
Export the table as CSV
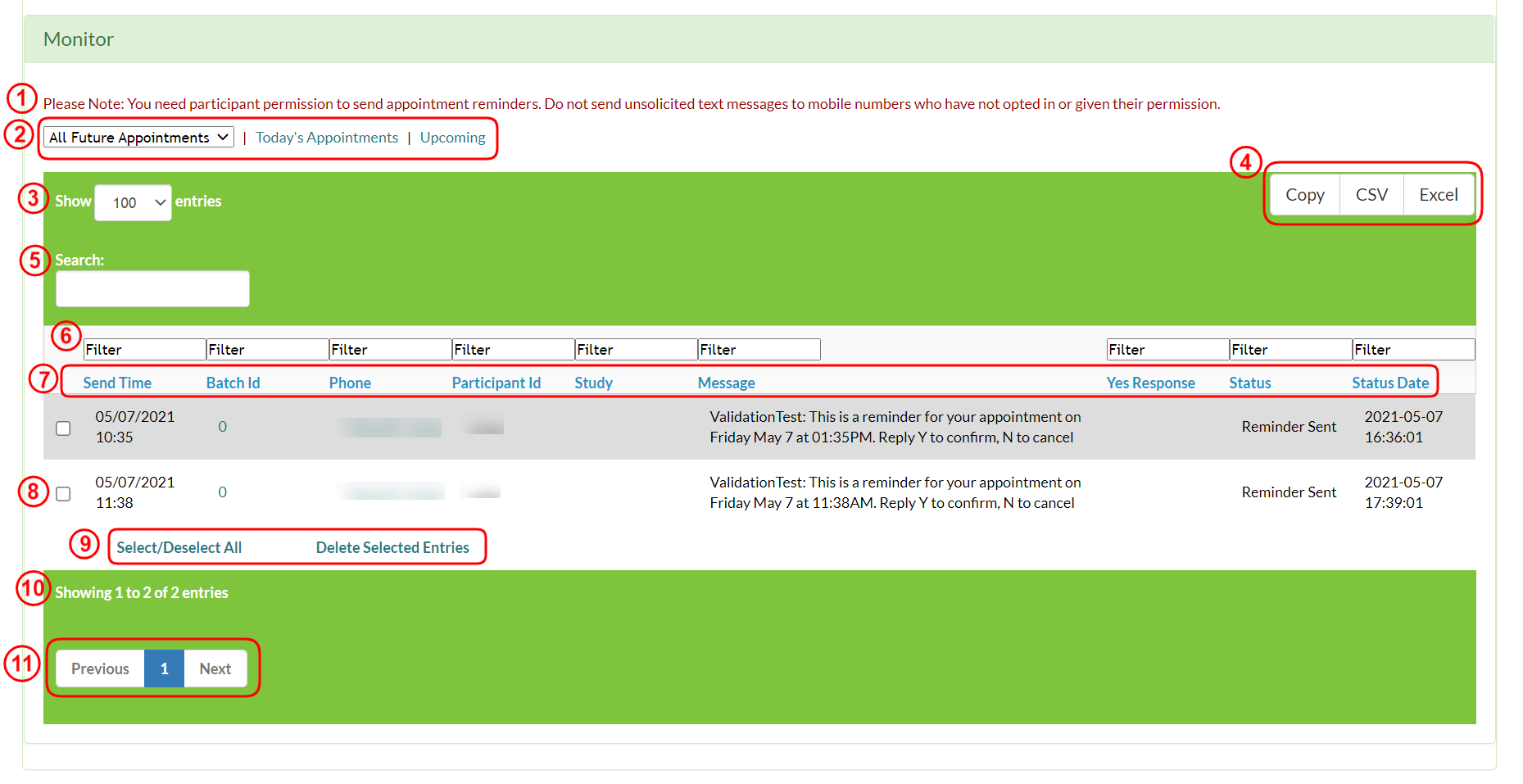tap(1371, 195)
